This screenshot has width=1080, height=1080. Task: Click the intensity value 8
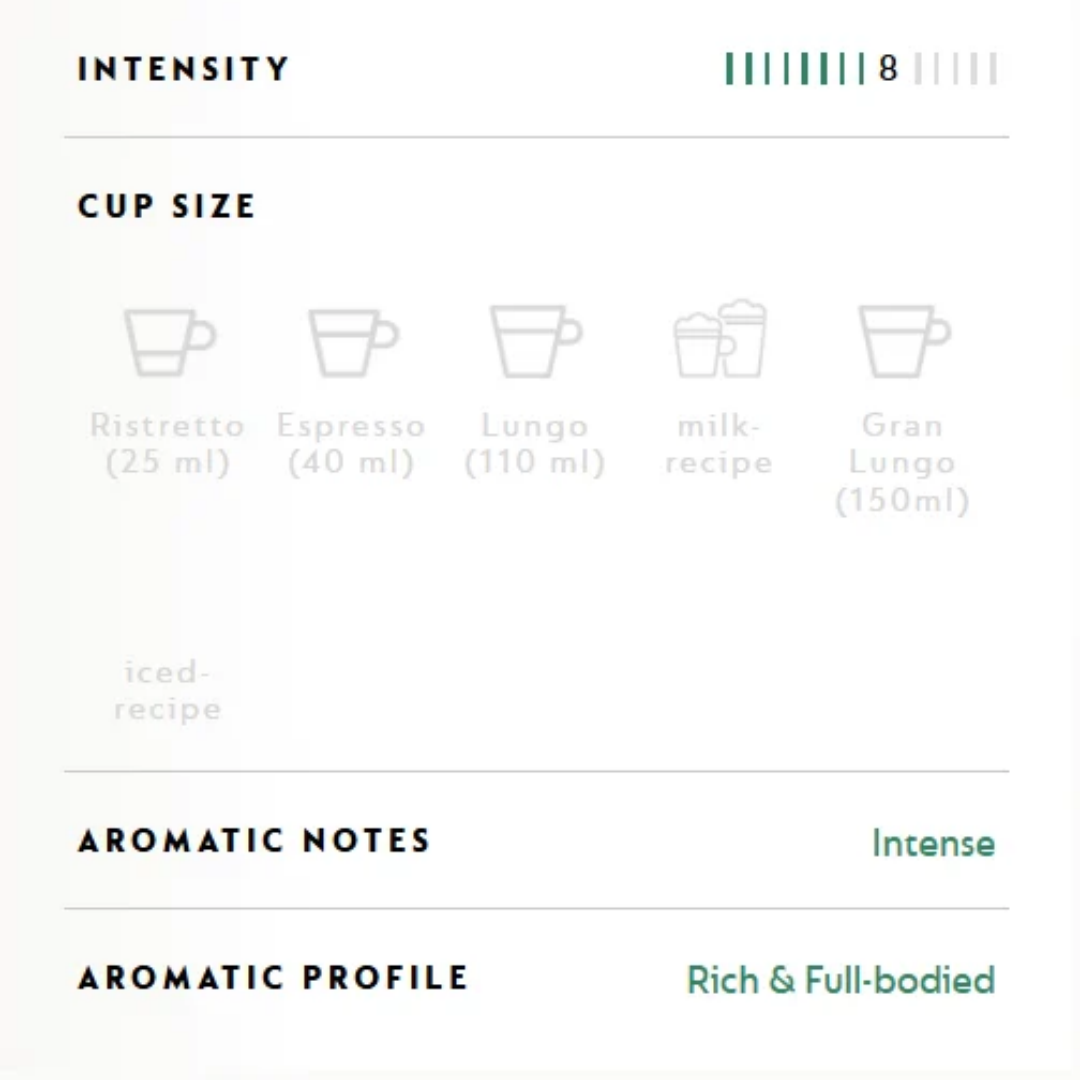pos(888,68)
